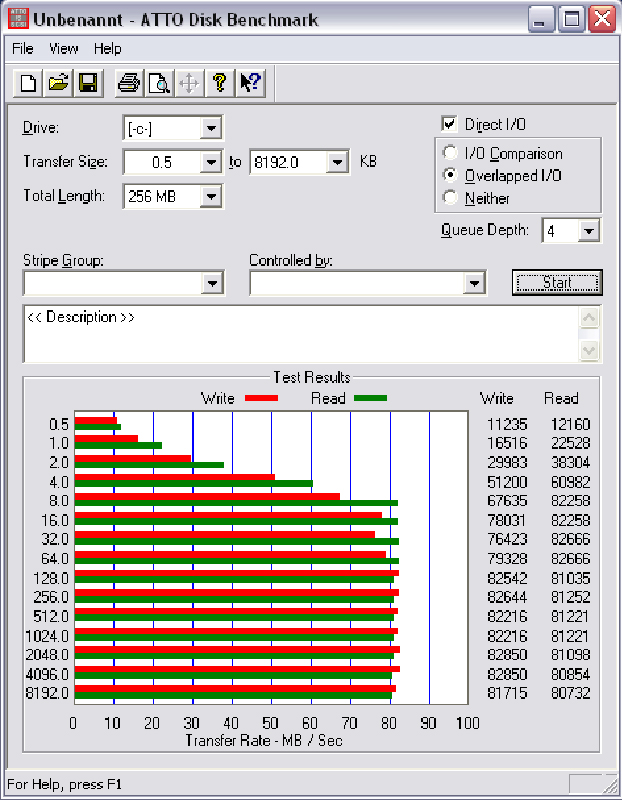Click the 8192.0 row red write bar
Screen dimensions: 622x800
[x=235, y=689]
